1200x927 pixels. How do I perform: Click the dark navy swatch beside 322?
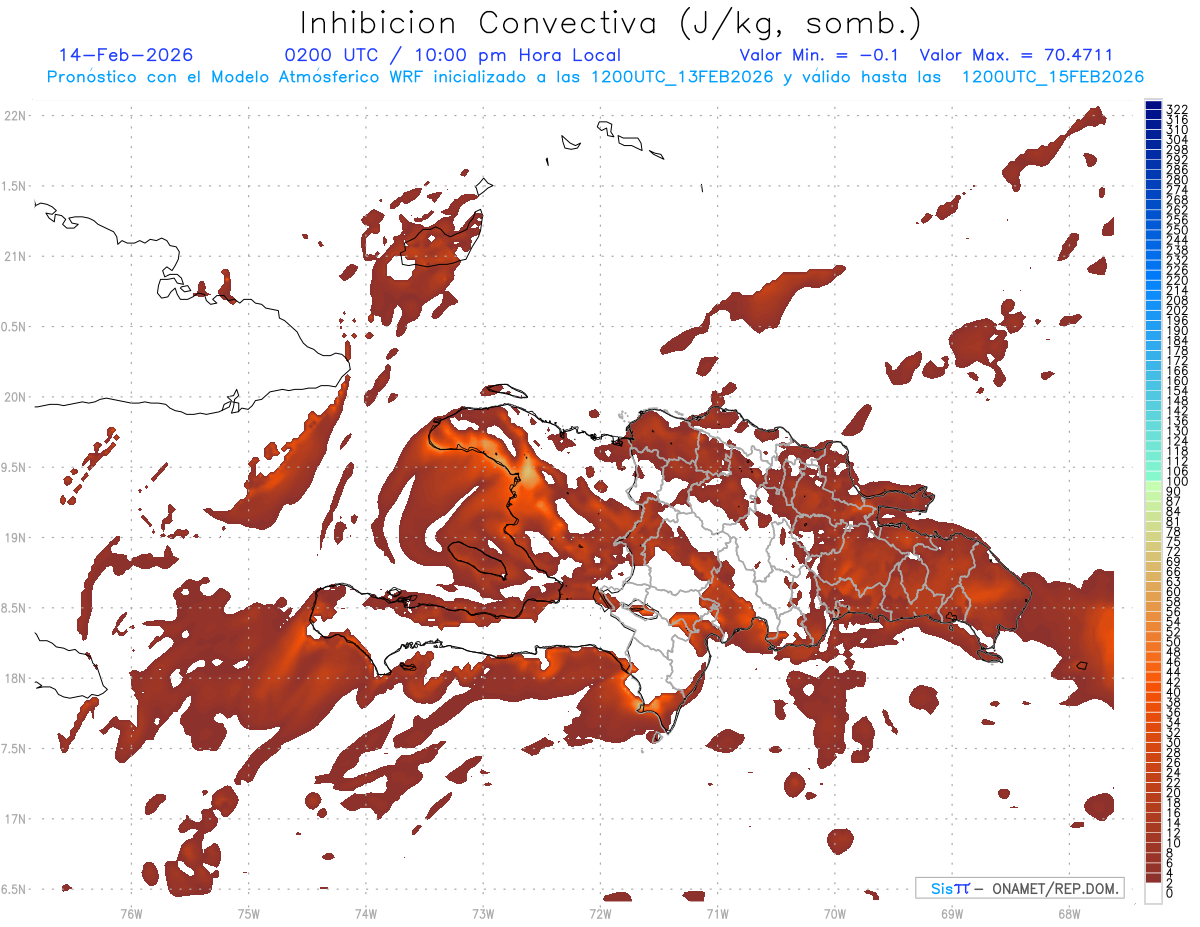1154,106
